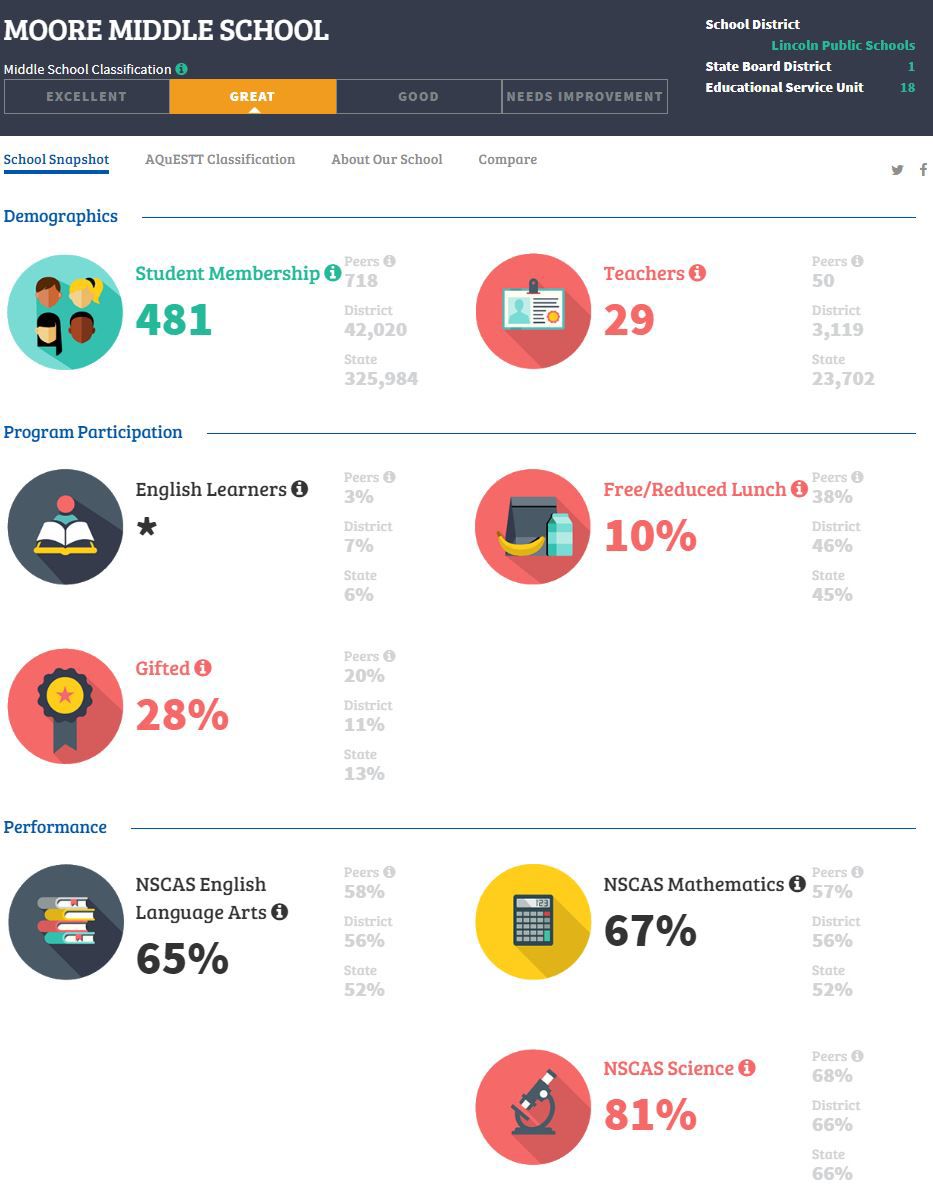Screen dimensions: 933x1201
Task: Click the Facebook share icon
Action: pyautogui.click(x=923, y=170)
